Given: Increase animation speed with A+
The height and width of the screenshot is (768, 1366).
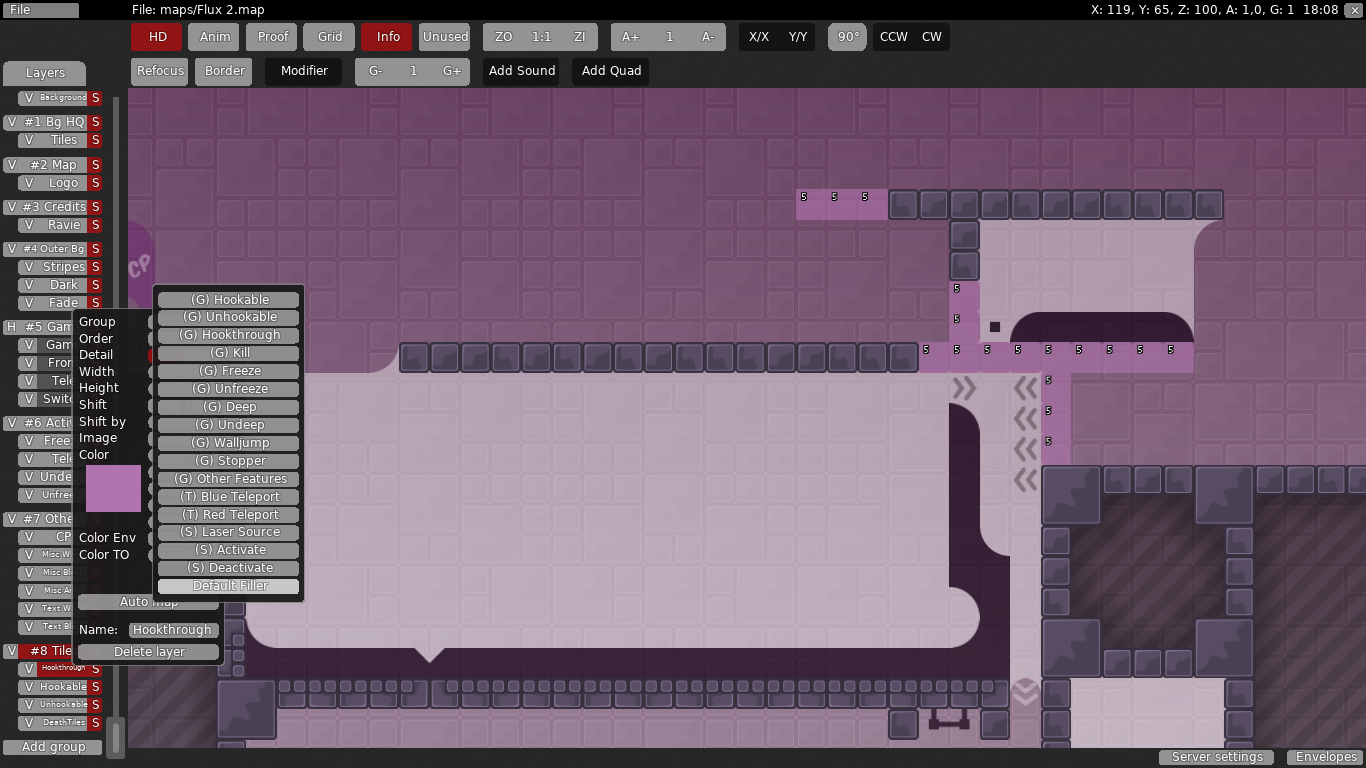Looking at the screenshot, I should coord(630,37).
